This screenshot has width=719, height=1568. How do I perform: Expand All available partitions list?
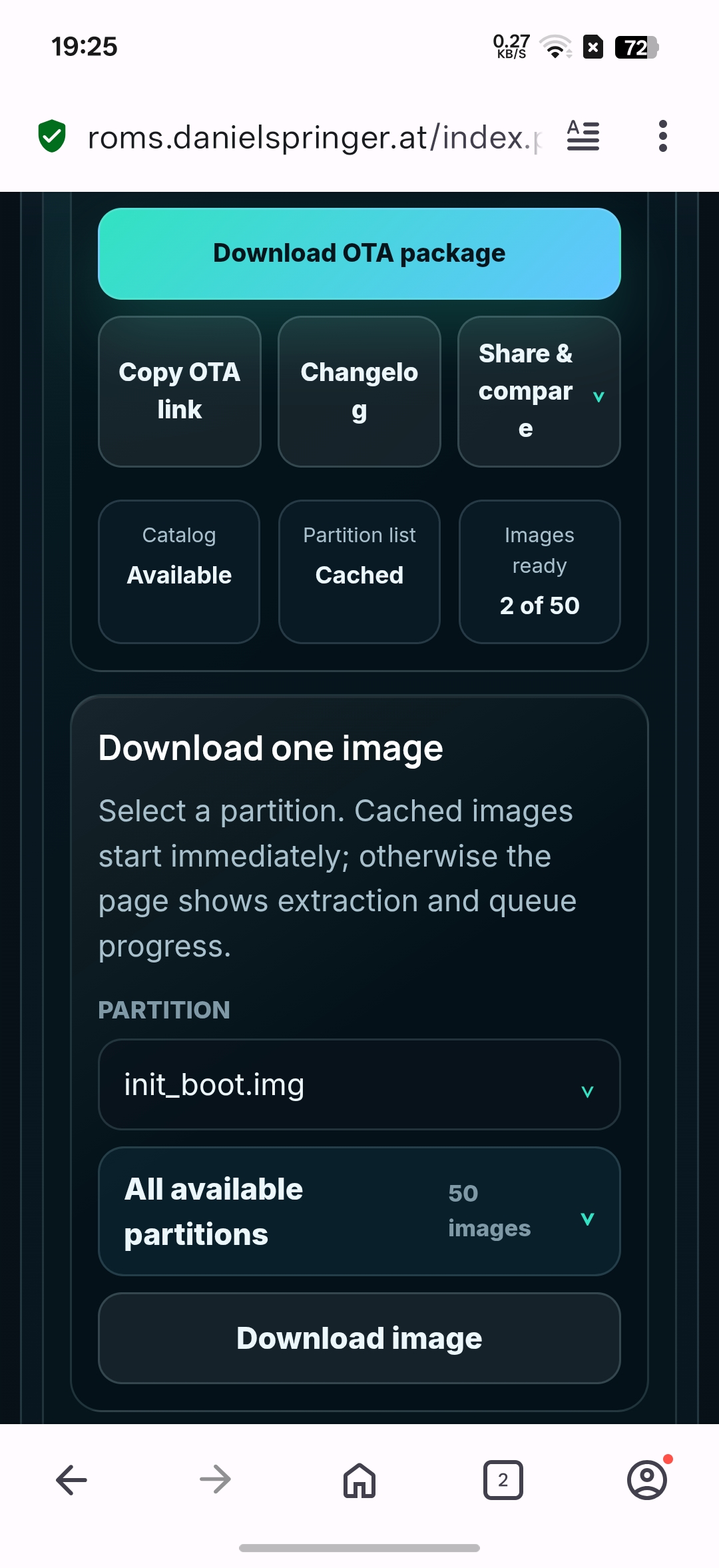click(359, 1212)
